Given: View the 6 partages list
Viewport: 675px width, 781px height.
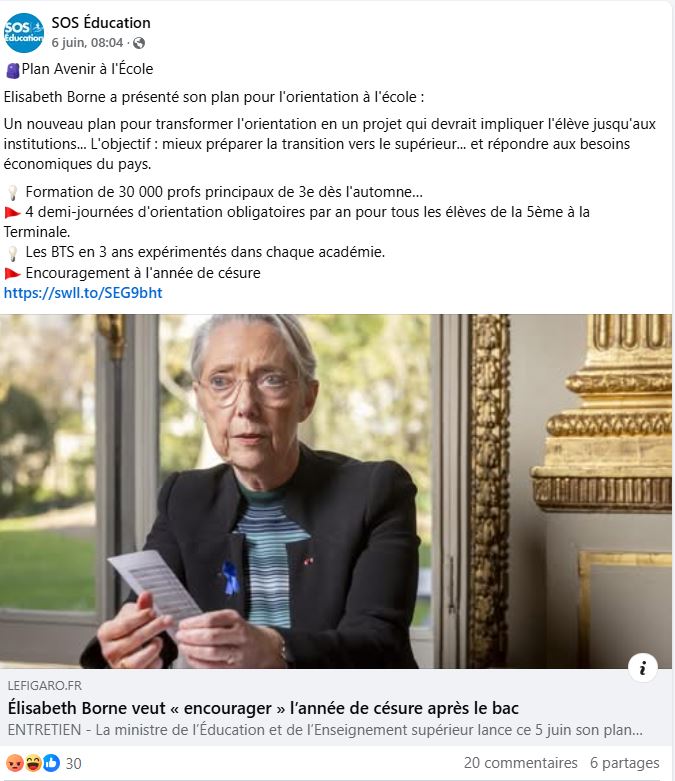Looking at the screenshot, I should coord(625,763).
